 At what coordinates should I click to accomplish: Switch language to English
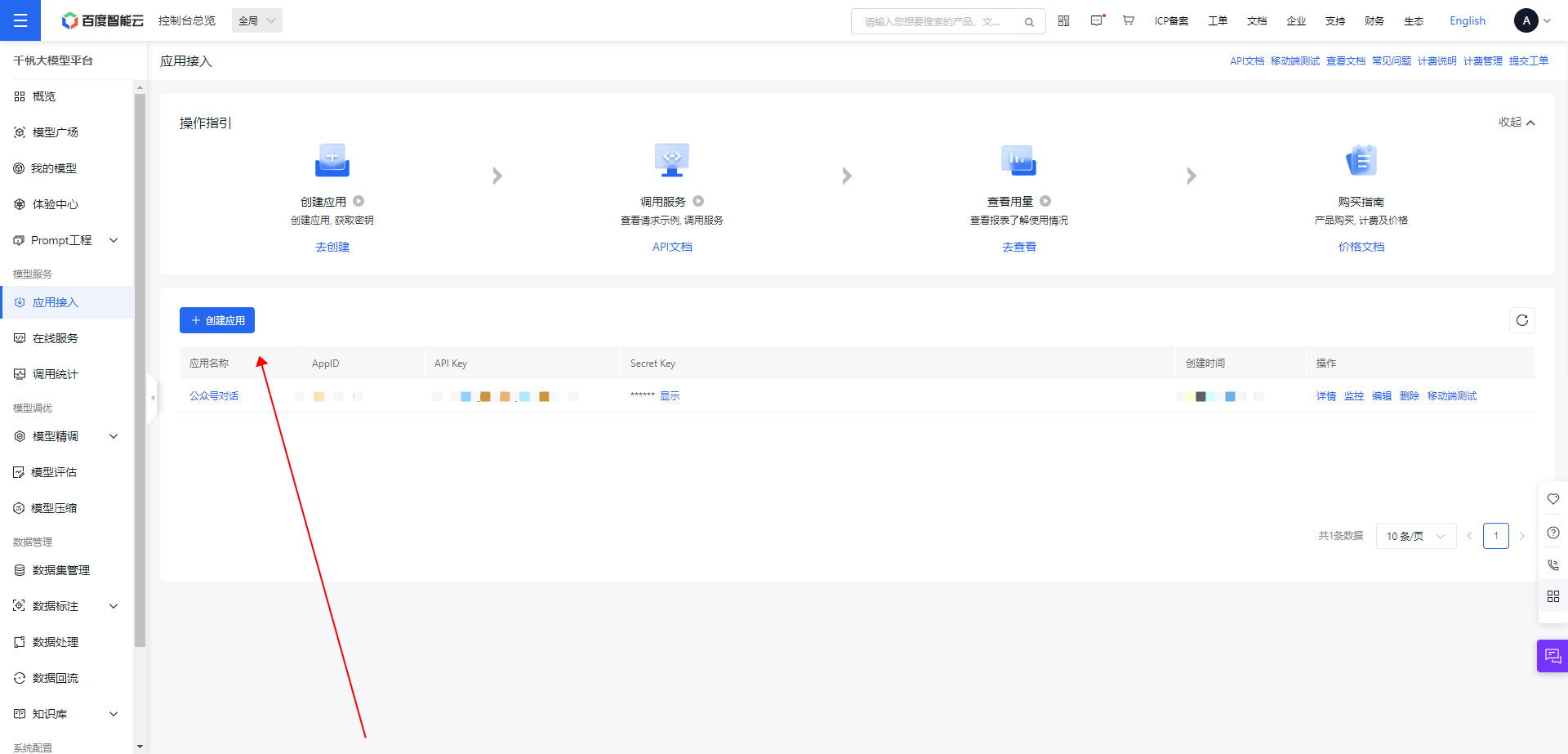pyautogui.click(x=1468, y=20)
